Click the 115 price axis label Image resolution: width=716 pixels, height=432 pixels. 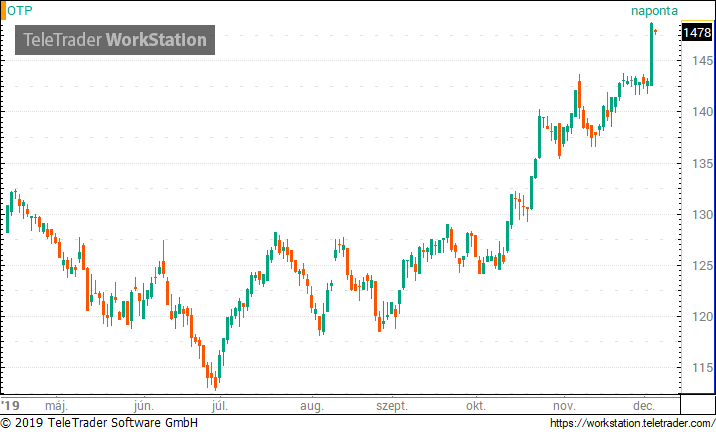coord(702,368)
